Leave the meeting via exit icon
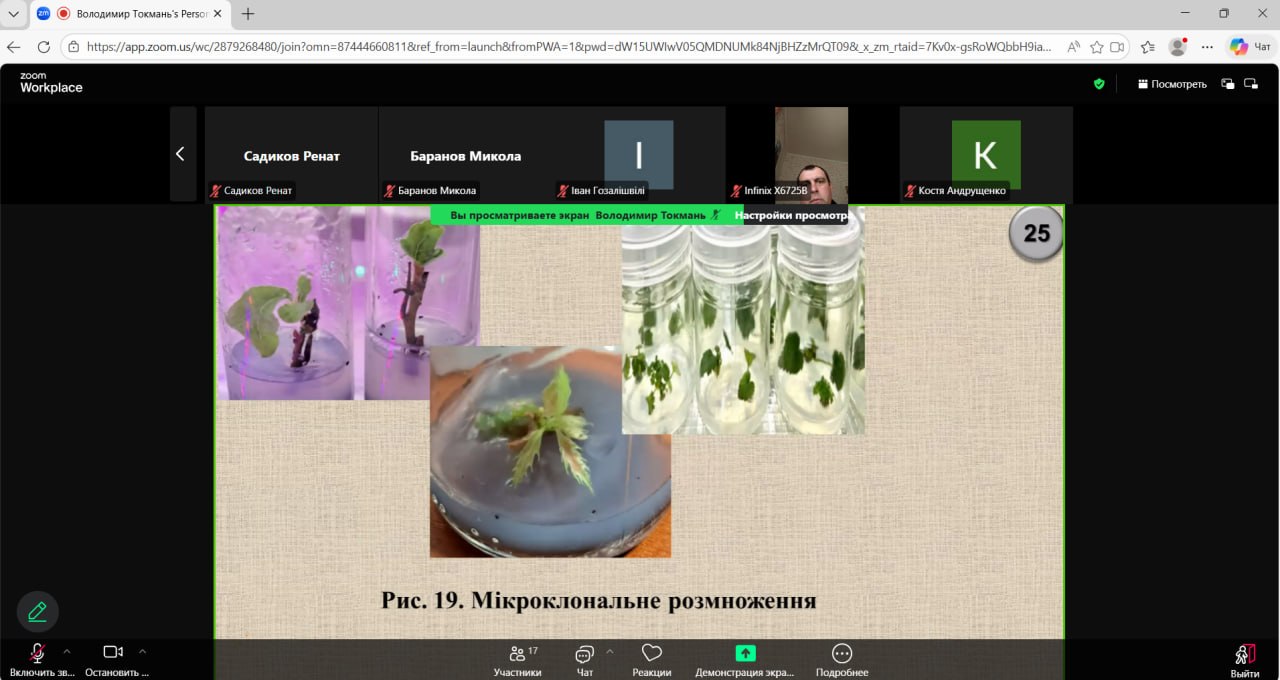The height and width of the screenshot is (680, 1280). (x=1245, y=660)
